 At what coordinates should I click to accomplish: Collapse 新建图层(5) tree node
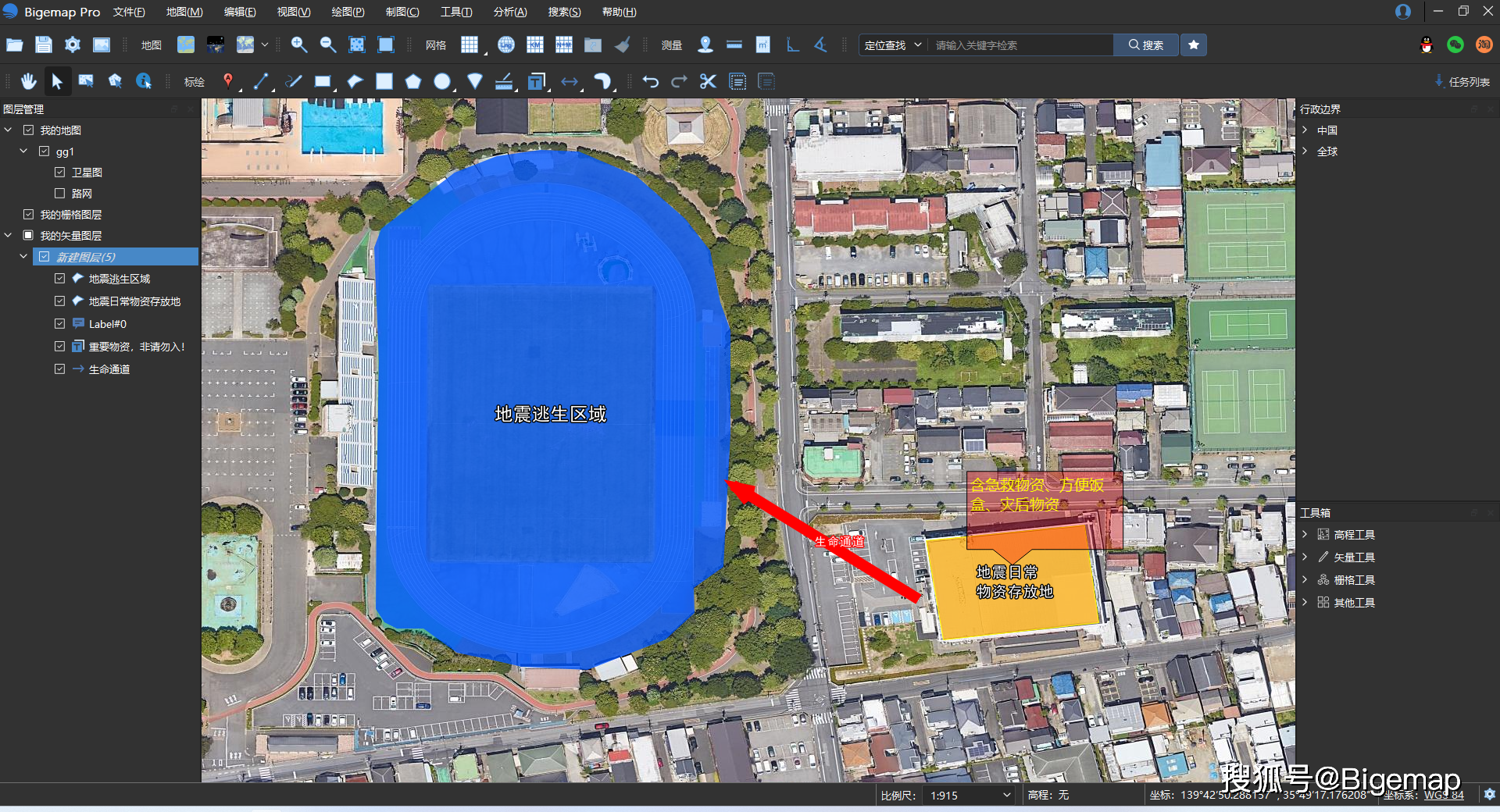(x=23, y=257)
